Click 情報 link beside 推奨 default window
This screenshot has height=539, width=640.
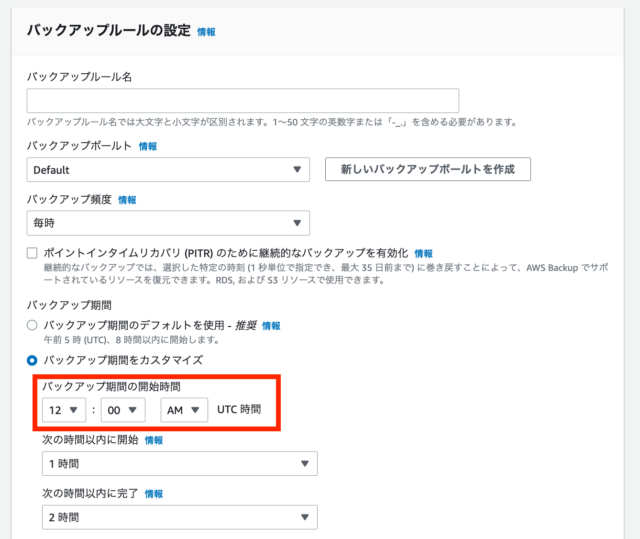pos(271,326)
